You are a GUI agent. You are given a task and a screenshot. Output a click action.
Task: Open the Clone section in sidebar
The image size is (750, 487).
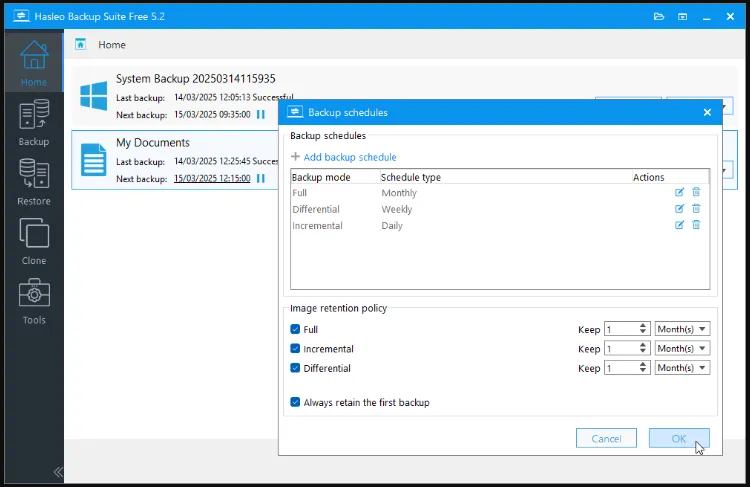click(33, 242)
